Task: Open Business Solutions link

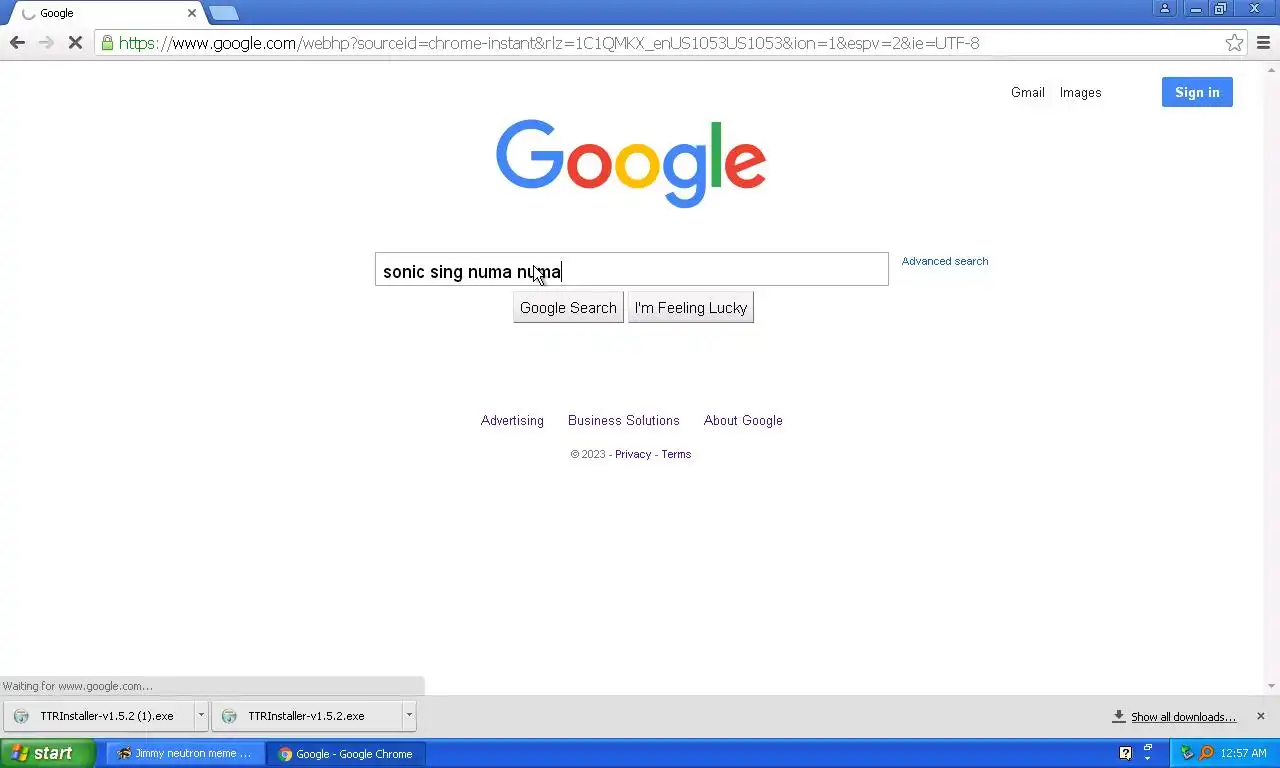Action: pos(623,420)
